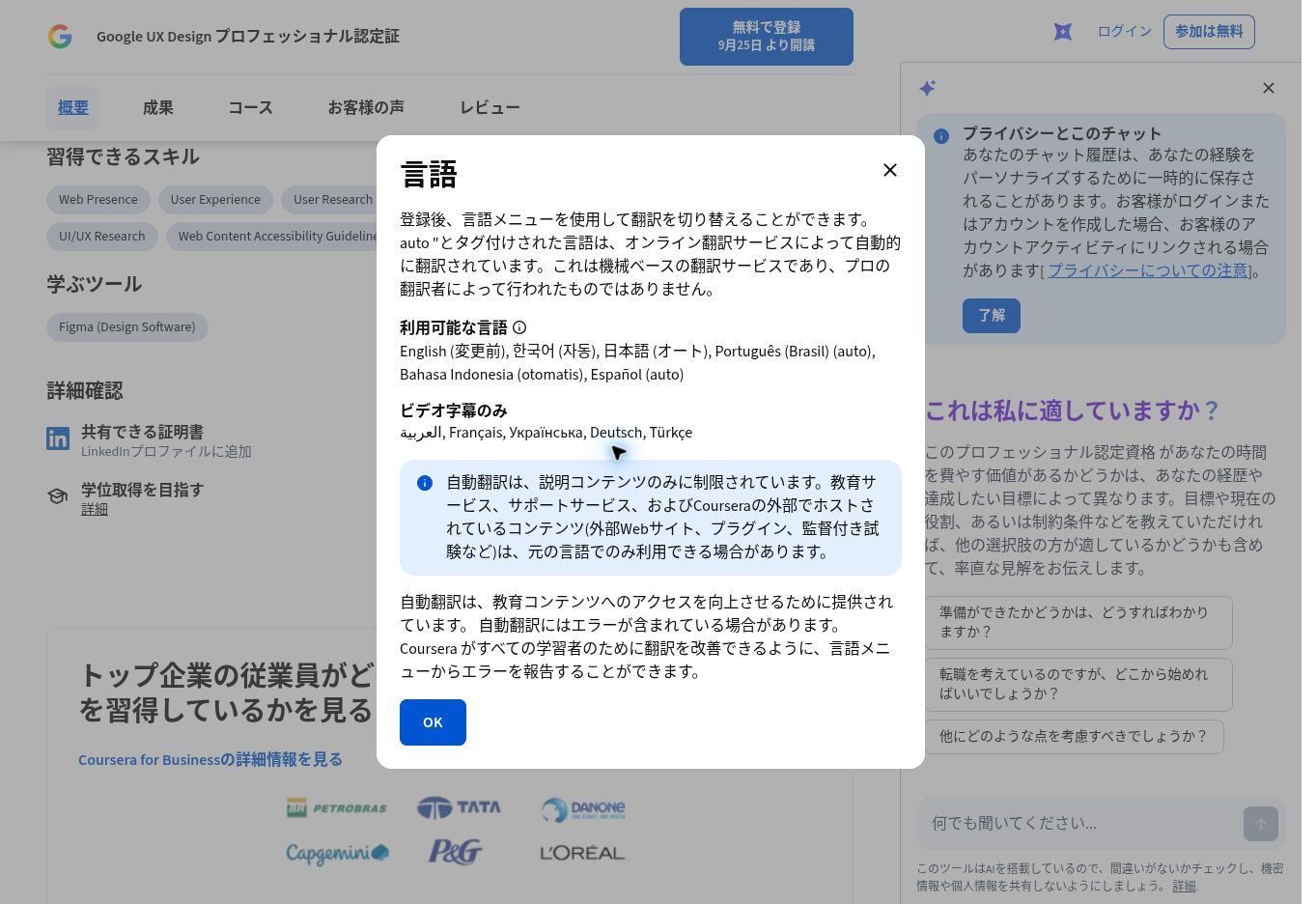Click the 参加は無料 button

click(1209, 32)
